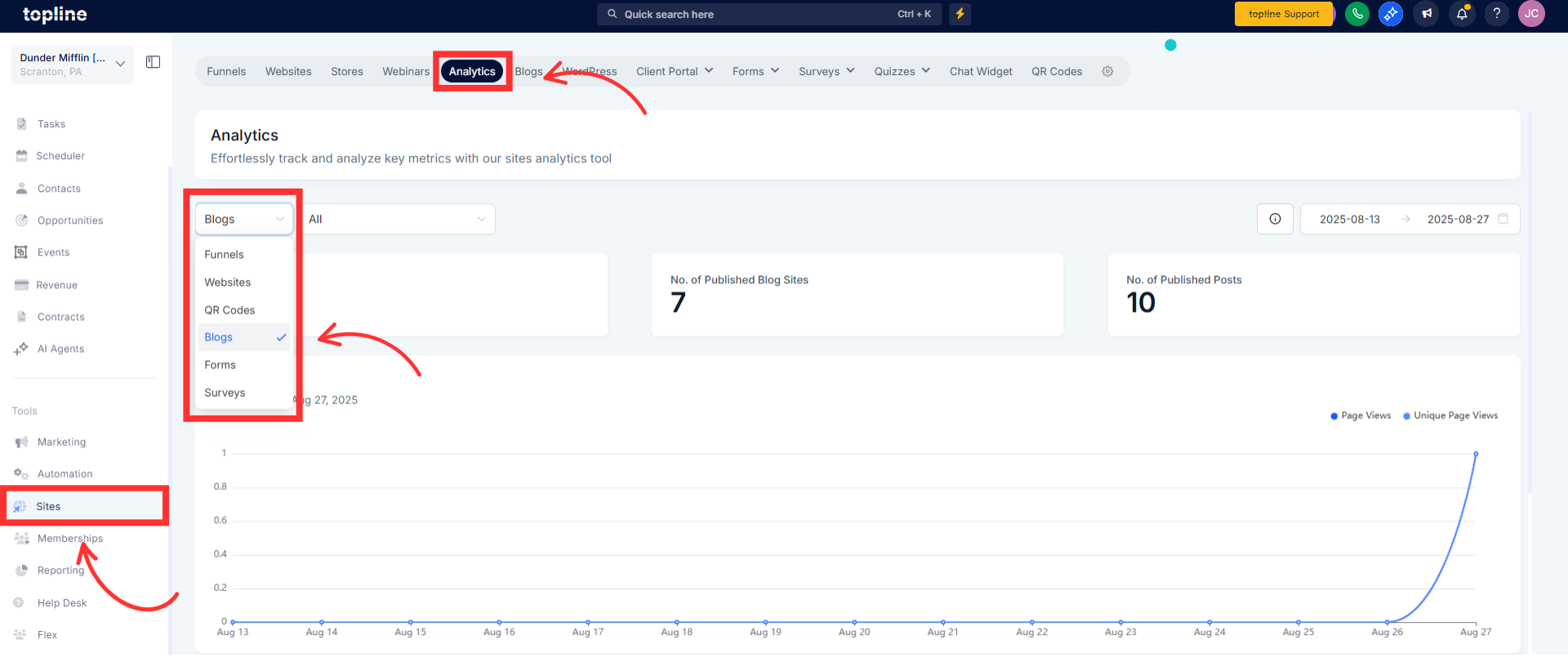The width and height of the screenshot is (1568, 662).
Task: Click the Tasks sidebar icon
Action: 21,124
